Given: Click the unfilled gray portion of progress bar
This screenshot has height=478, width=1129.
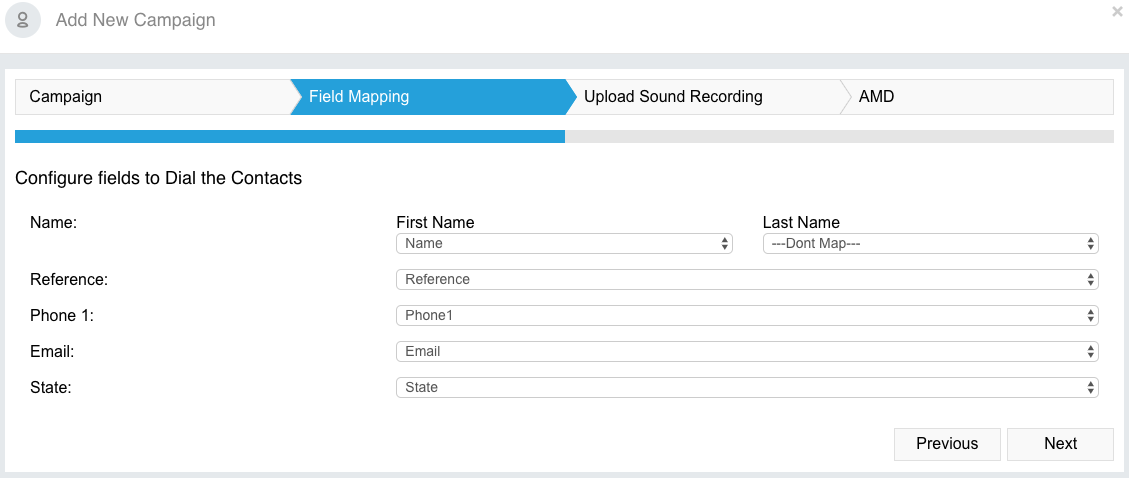Looking at the screenshot, I should point(840,136).
